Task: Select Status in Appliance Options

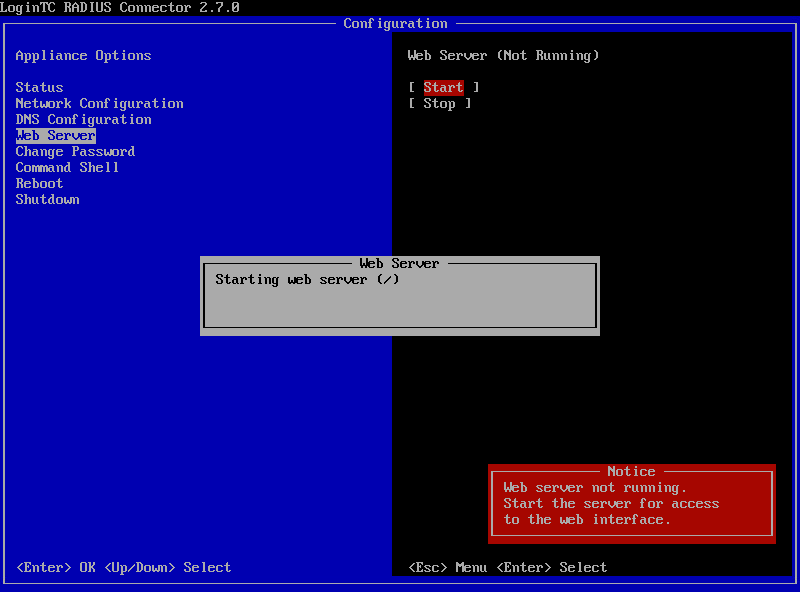Action: pos(39,87)
